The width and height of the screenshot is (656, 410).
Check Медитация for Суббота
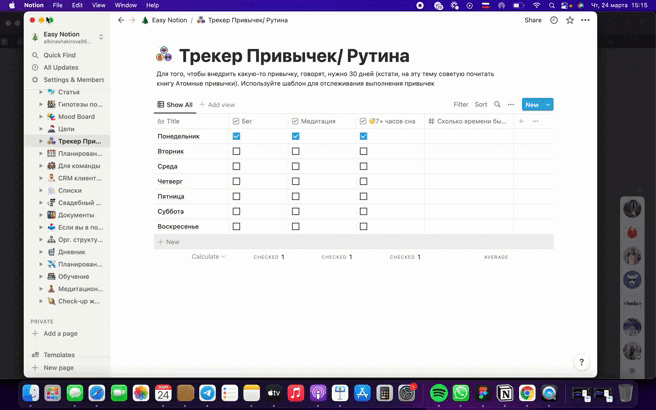click(296, 212)
